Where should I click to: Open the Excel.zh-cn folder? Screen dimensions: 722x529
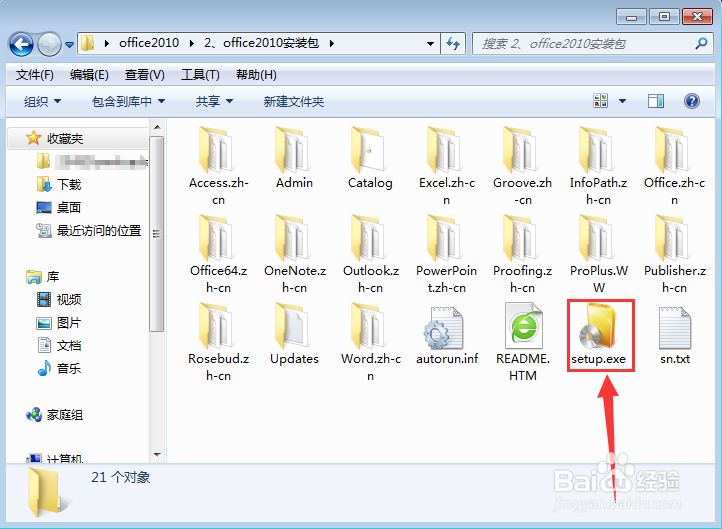click(x=446, y=166)
